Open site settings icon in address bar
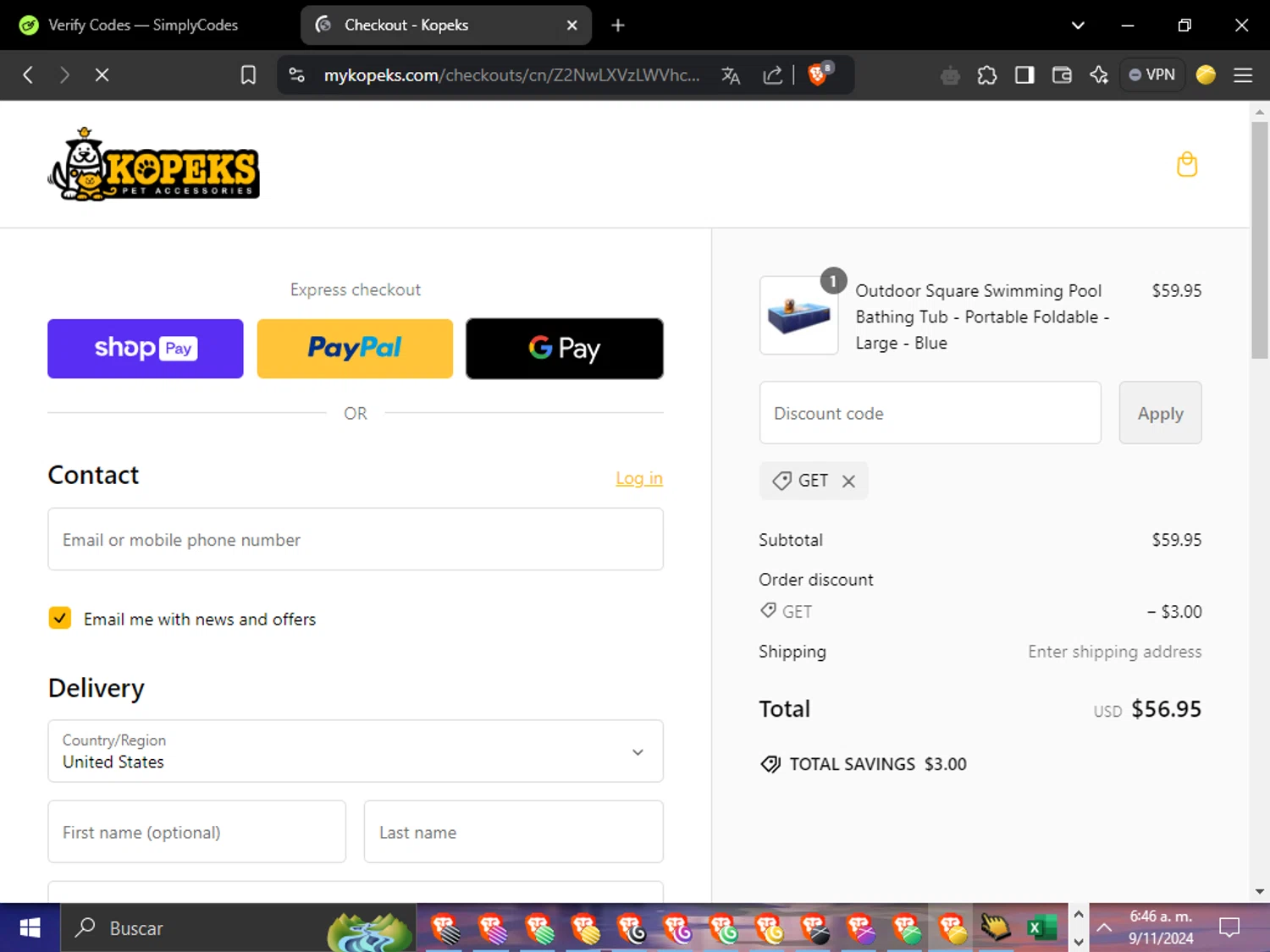 click(297, 75)
